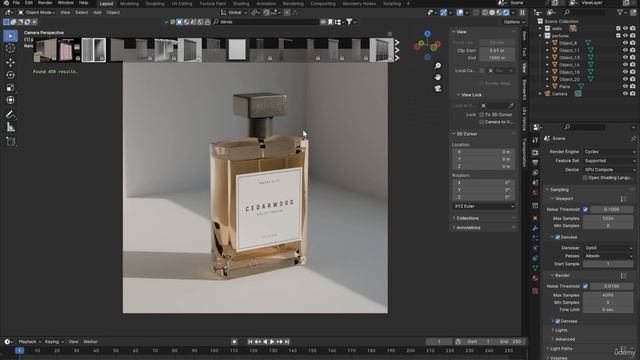The width and height of the screenshot is (640, 360).
Task: Switch to the Shading workspace tab
Action: tap(241, 4)
